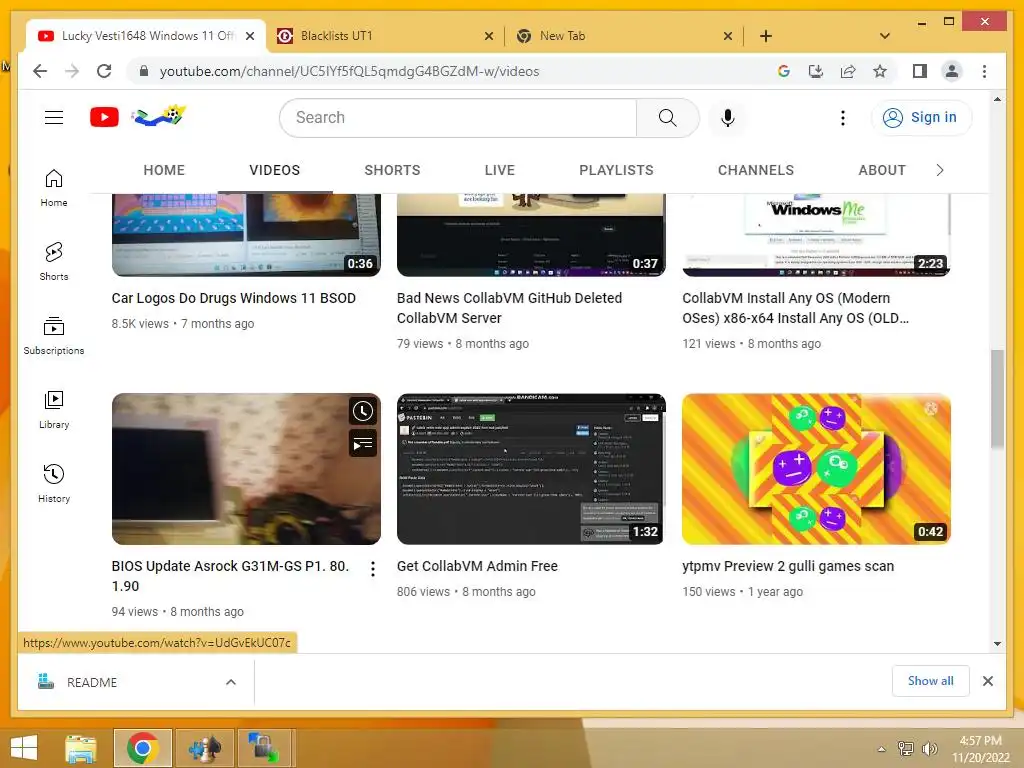Viewport: 1024px width, 768px height.
Task: Close the downloads bar
Action: tap(987, 681)
